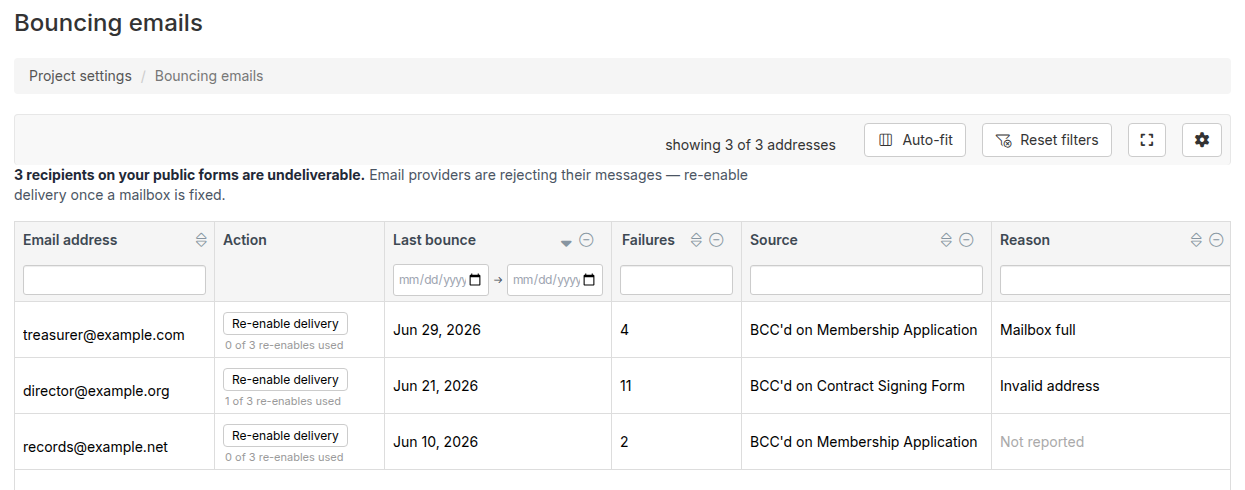Click Mailbox full reason
1245x490 pixels.
(x=1038, y=330)
